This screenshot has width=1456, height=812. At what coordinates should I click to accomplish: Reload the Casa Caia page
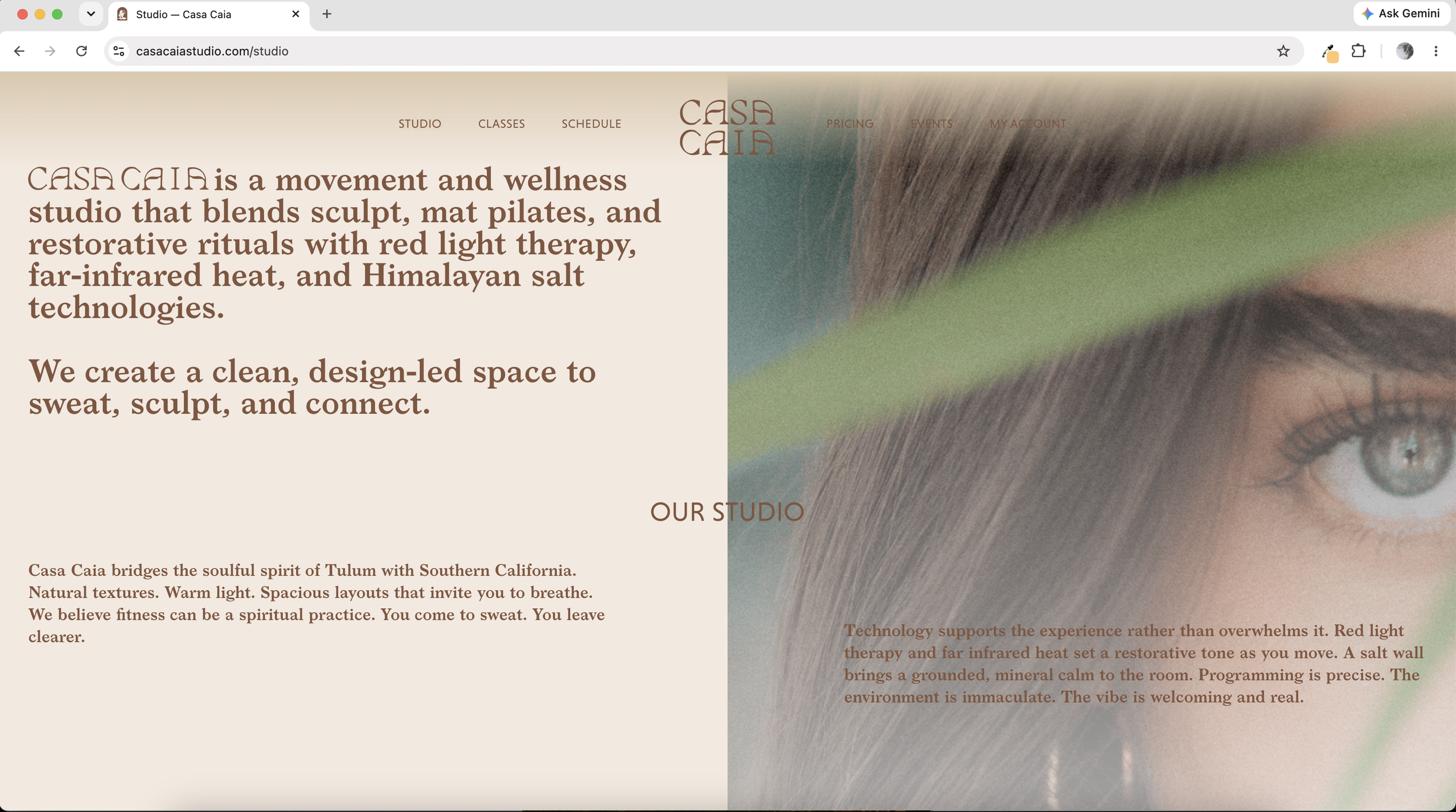pyautogui.click(x=82, y=51)
